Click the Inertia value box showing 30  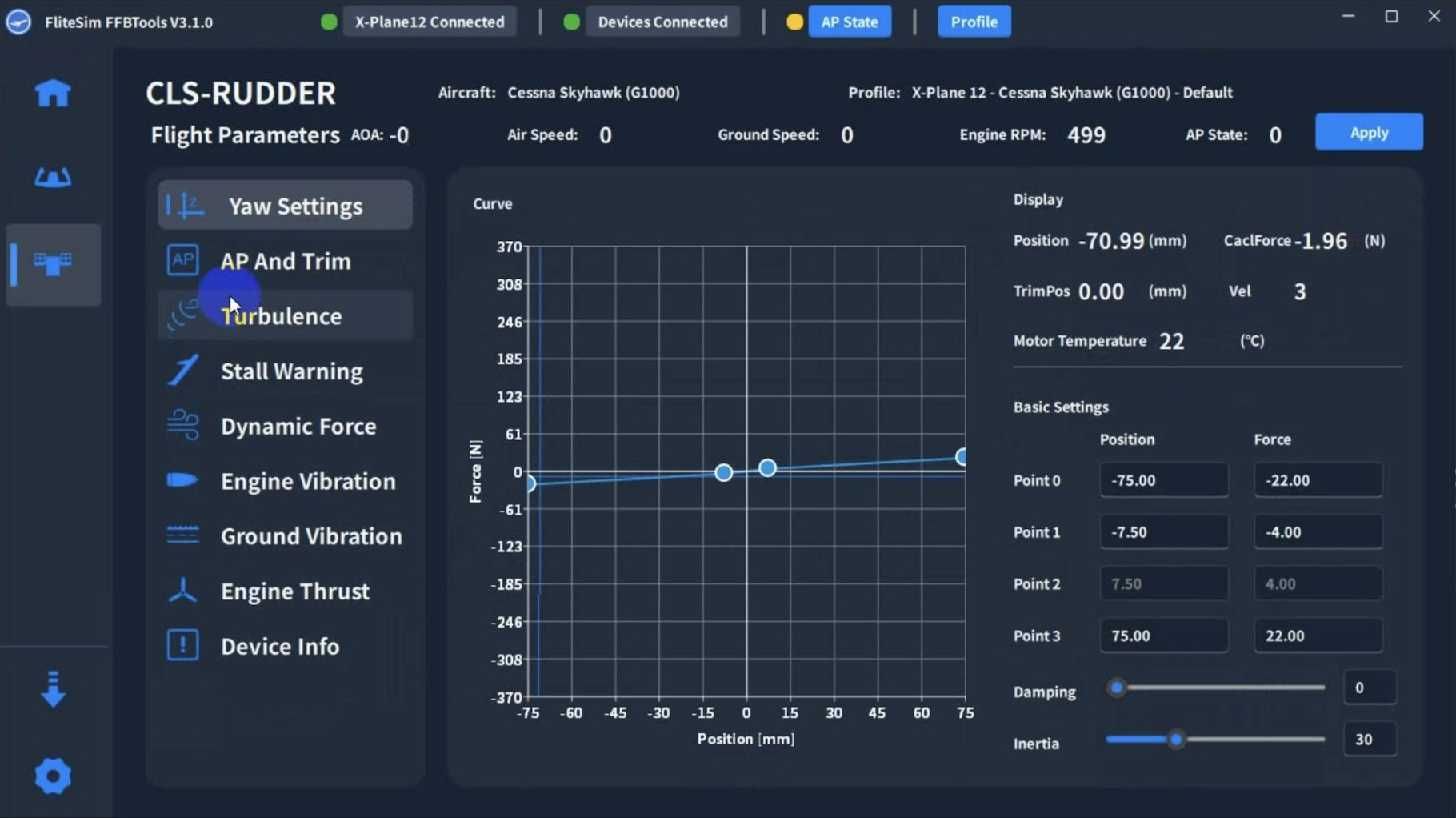1370,740
